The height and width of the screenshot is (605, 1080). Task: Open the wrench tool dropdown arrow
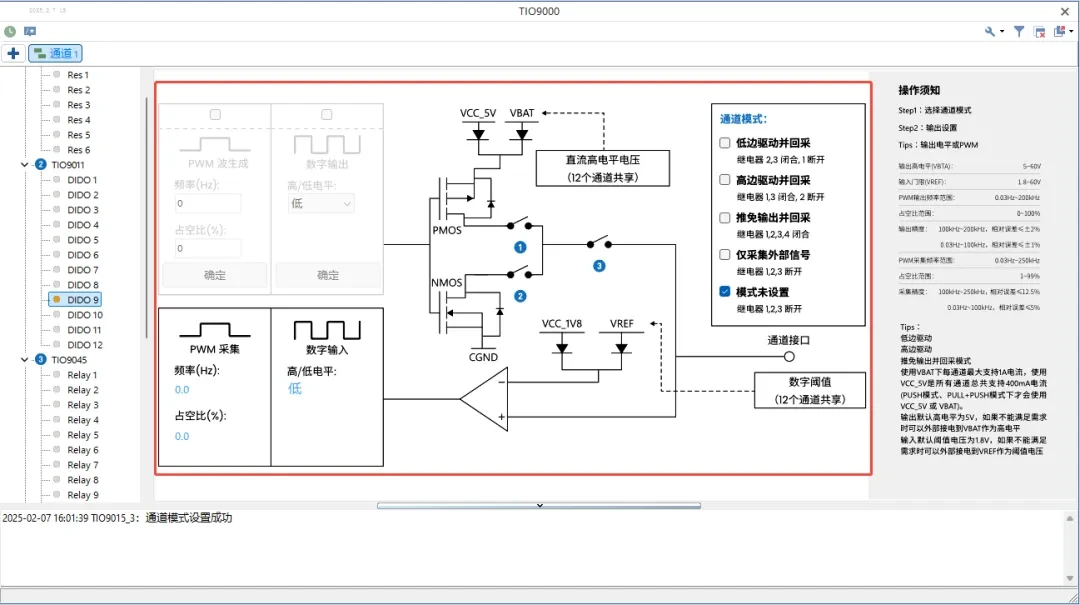(1001, 33)
